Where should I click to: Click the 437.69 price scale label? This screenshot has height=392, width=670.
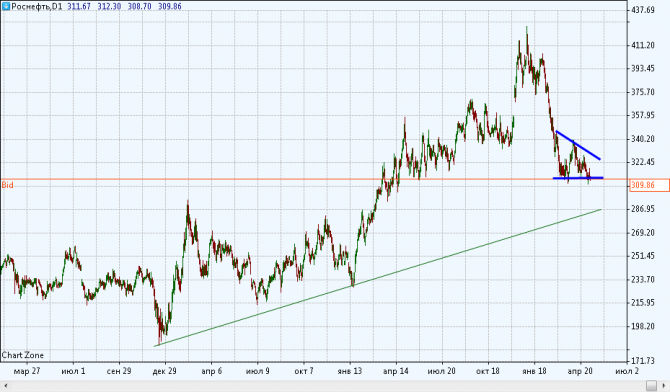tap(643, 10)
